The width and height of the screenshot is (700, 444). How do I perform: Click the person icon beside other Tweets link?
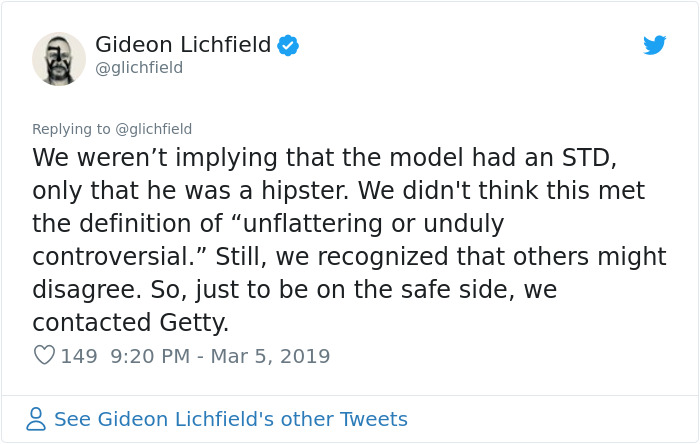[36, 419]
